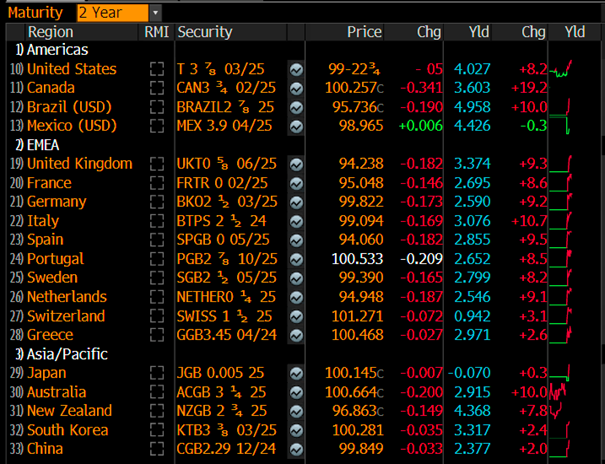Collapse the 3) Asia/Pacific region group
This screenshot has width=605, height=464.
(x=62, y=354)
